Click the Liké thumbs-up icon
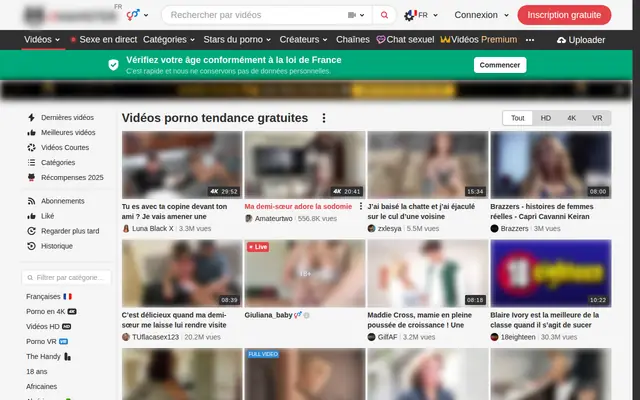The width and height of the screenshot is (640, 400). pos(31,216)
